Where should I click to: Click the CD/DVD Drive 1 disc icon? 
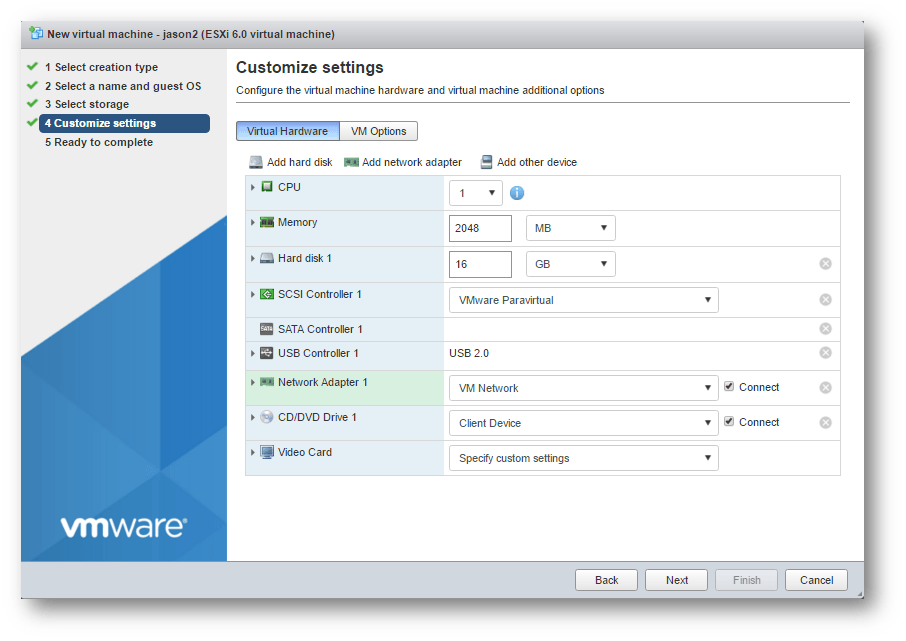(x=266, y=417)
